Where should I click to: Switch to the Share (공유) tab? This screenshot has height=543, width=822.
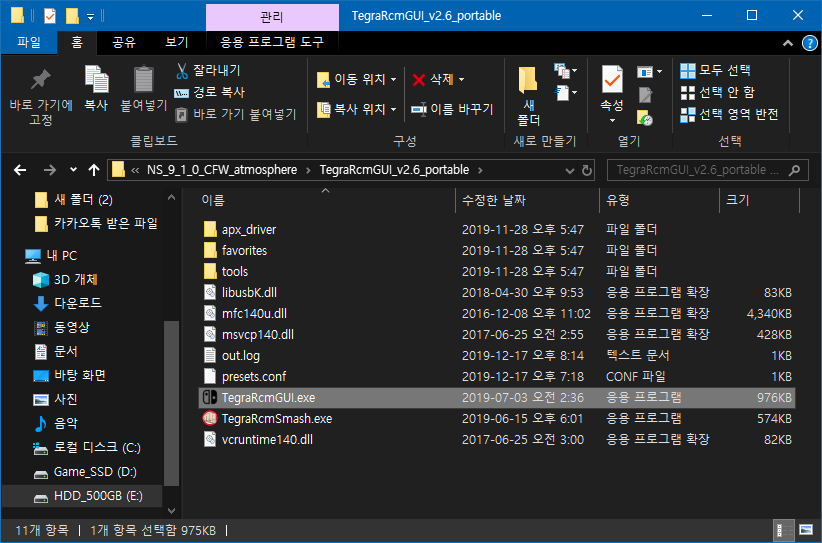click(124, 42)
